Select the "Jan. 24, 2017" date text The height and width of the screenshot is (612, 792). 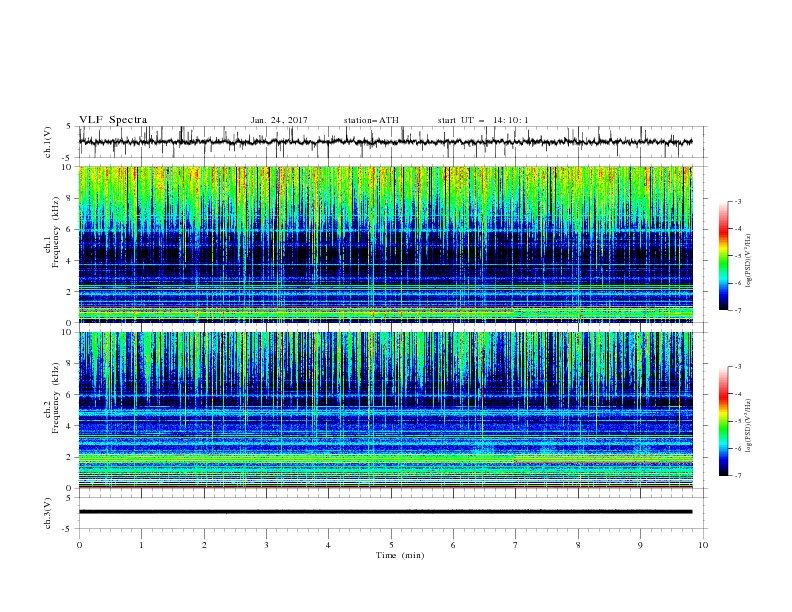click(279, 120)
